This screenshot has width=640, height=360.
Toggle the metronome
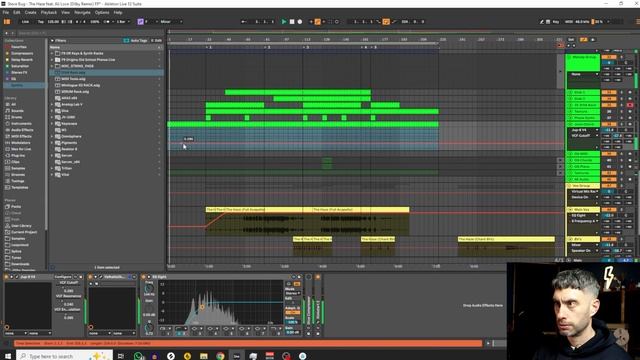(x=108, y=22)
